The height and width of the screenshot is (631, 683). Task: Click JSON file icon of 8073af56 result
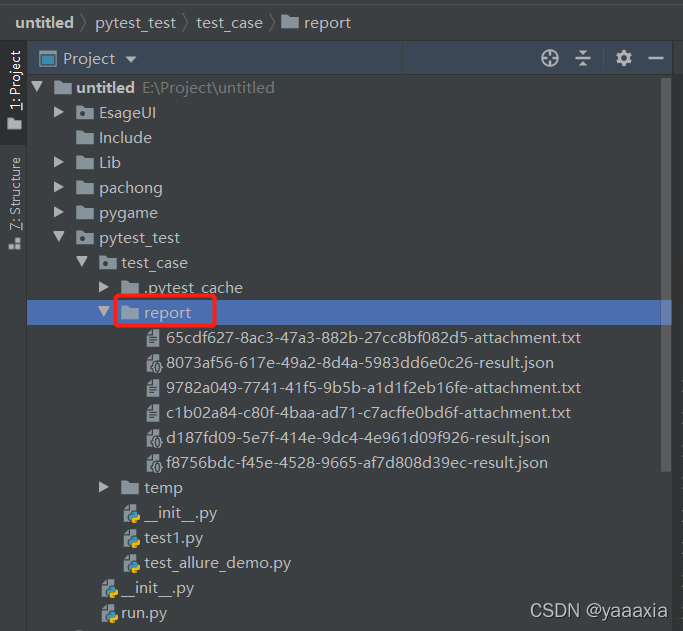coord(154,363)
